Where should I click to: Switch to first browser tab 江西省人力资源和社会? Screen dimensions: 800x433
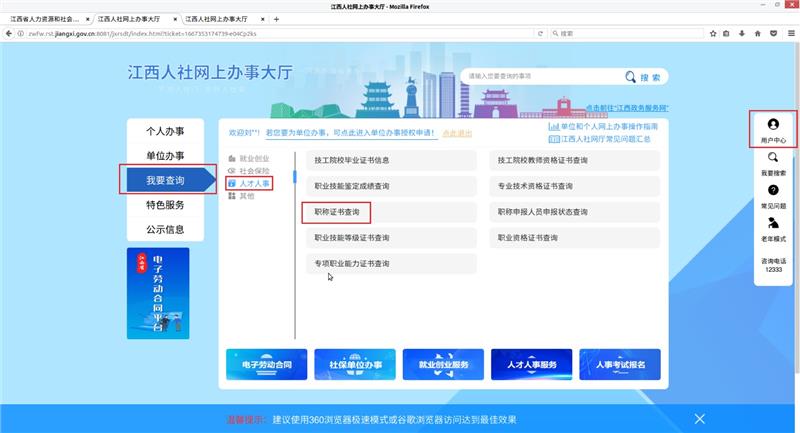pos(43,19)
